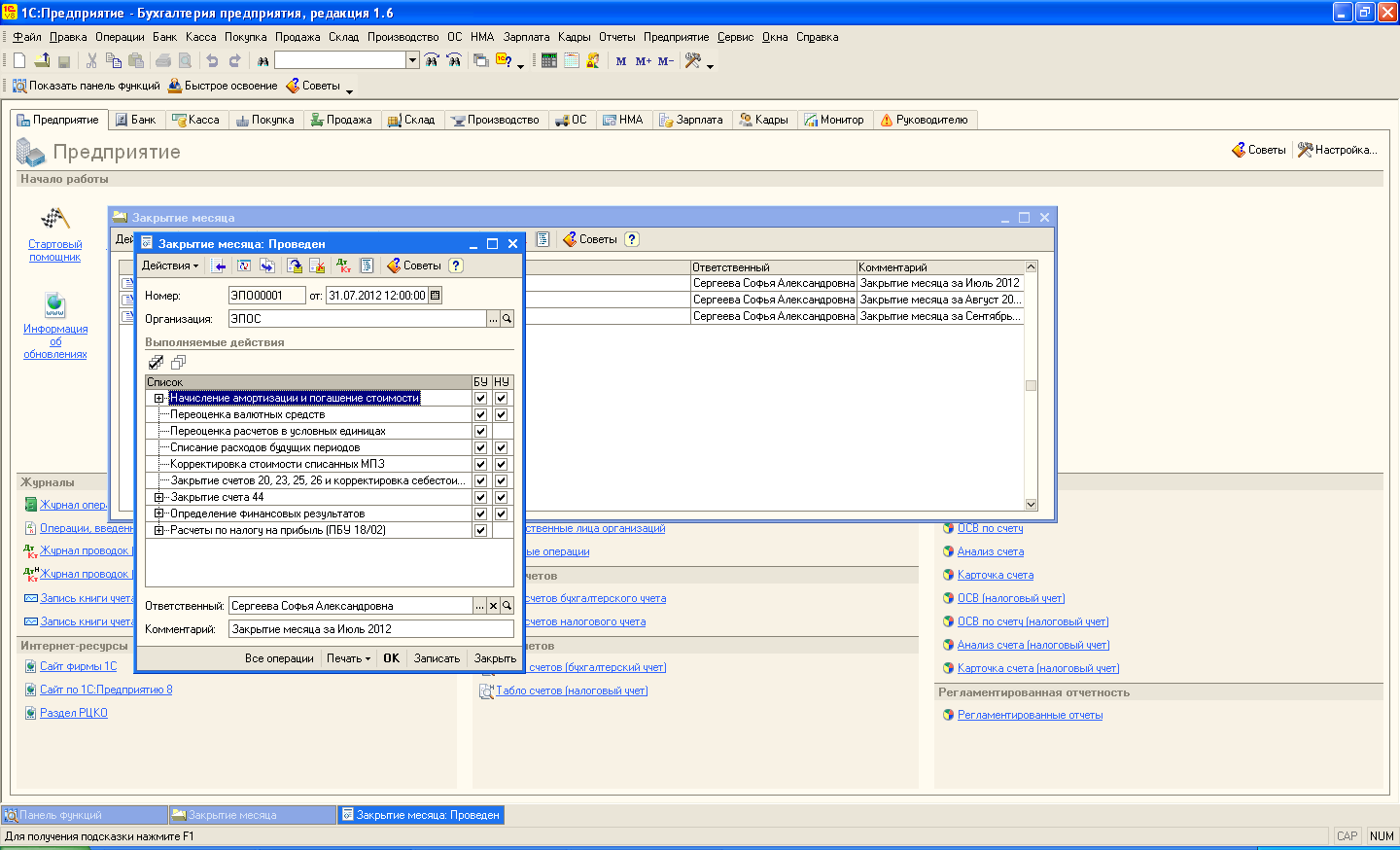Click the Номер input field
This screenshot has width=1400, height=850.
click(266, 296)
